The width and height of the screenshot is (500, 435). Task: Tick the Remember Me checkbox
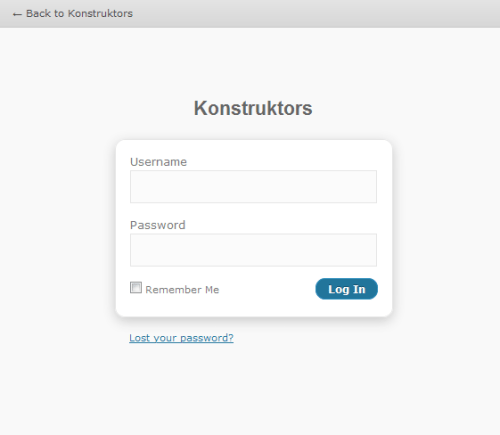click(136, 287)
